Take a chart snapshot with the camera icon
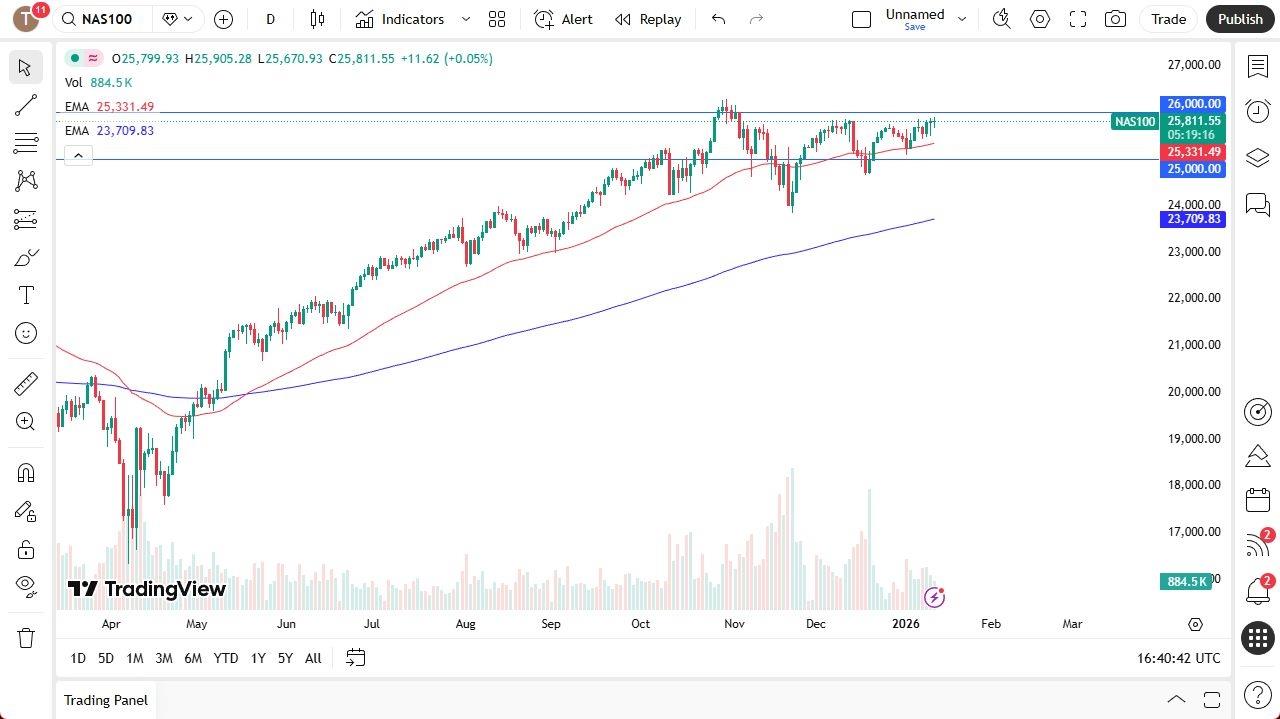The image size is (1280, 719). pyautogui.click(x=1115, y=19)
